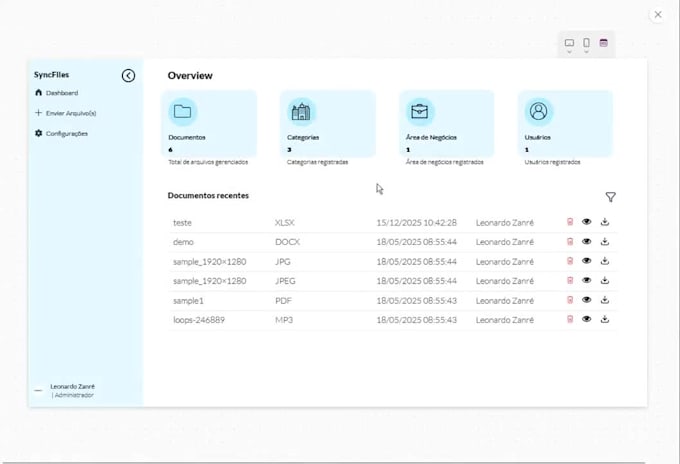This screenshot has height=464, width=680.
Task: Click the Usuários person icon
Action: pos(539,111)
